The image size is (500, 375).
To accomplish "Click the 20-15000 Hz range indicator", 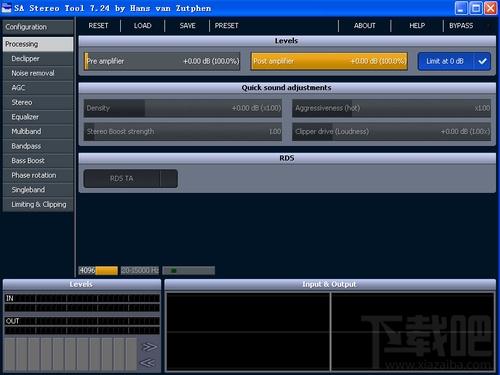I will (x=140, y=270).
